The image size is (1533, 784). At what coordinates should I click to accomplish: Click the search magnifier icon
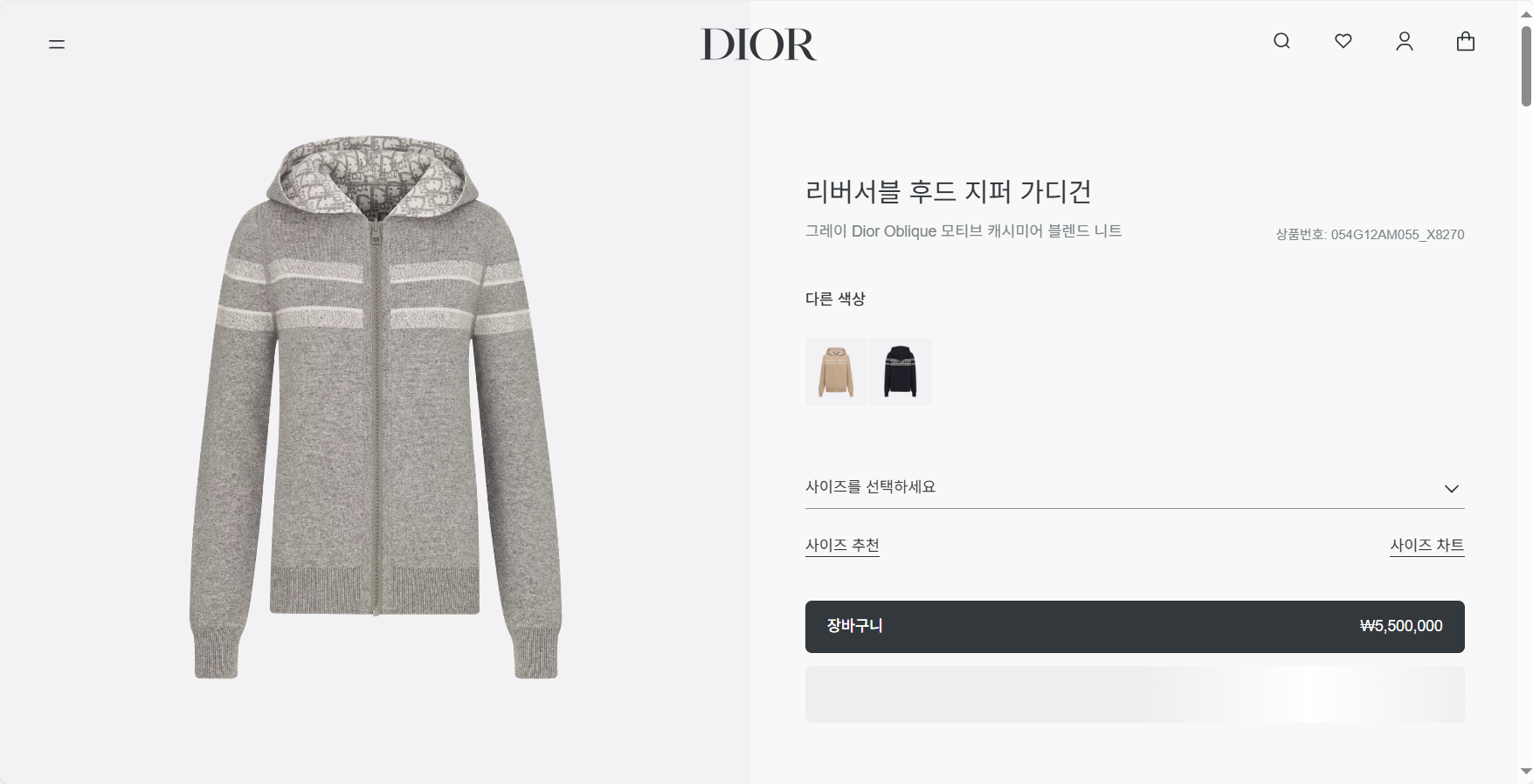pyautogui.click(x=1281, y=41)
